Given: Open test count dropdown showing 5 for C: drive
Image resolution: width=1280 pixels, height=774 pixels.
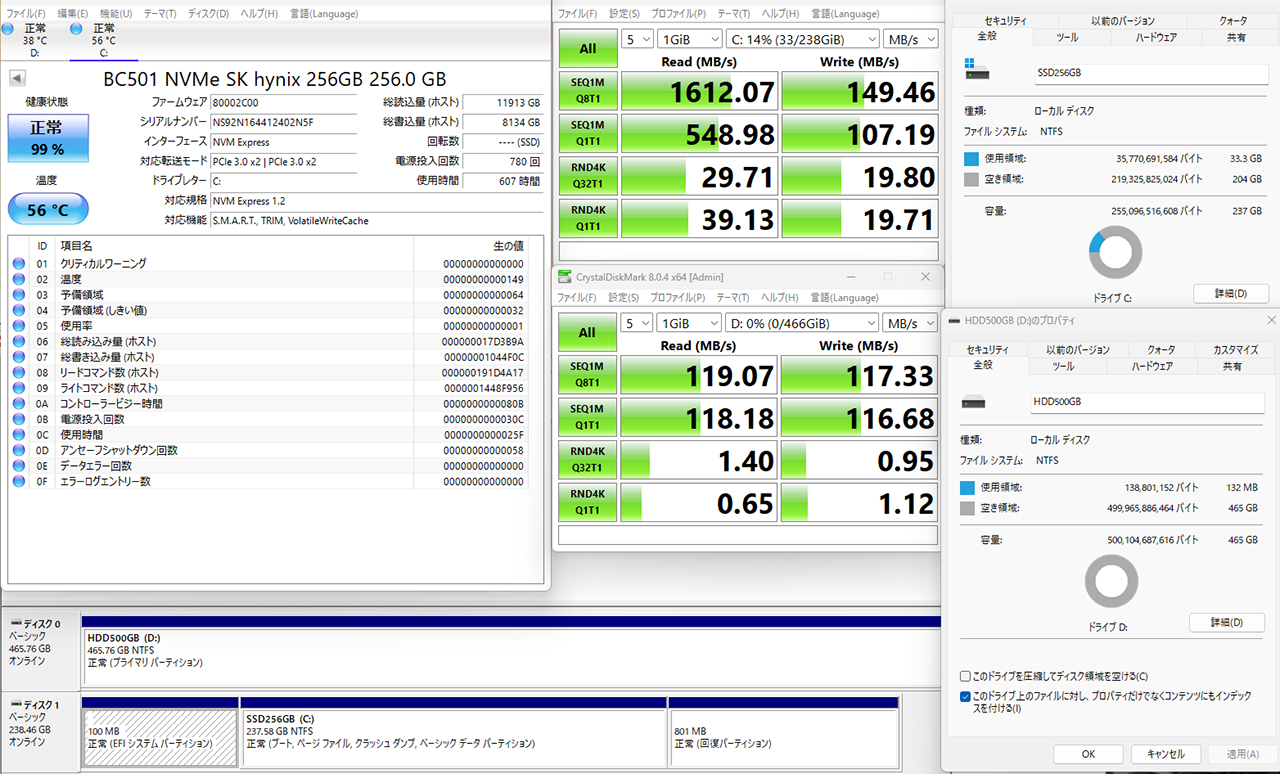Looking at the screenshot, I should (x=636, y=39).
